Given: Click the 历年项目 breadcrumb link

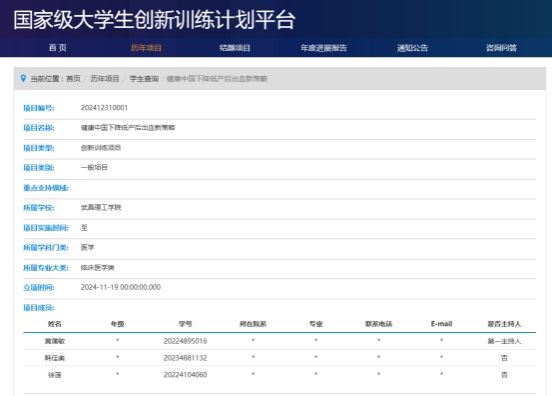Looking at the screenshot, I should coord(105,78).
